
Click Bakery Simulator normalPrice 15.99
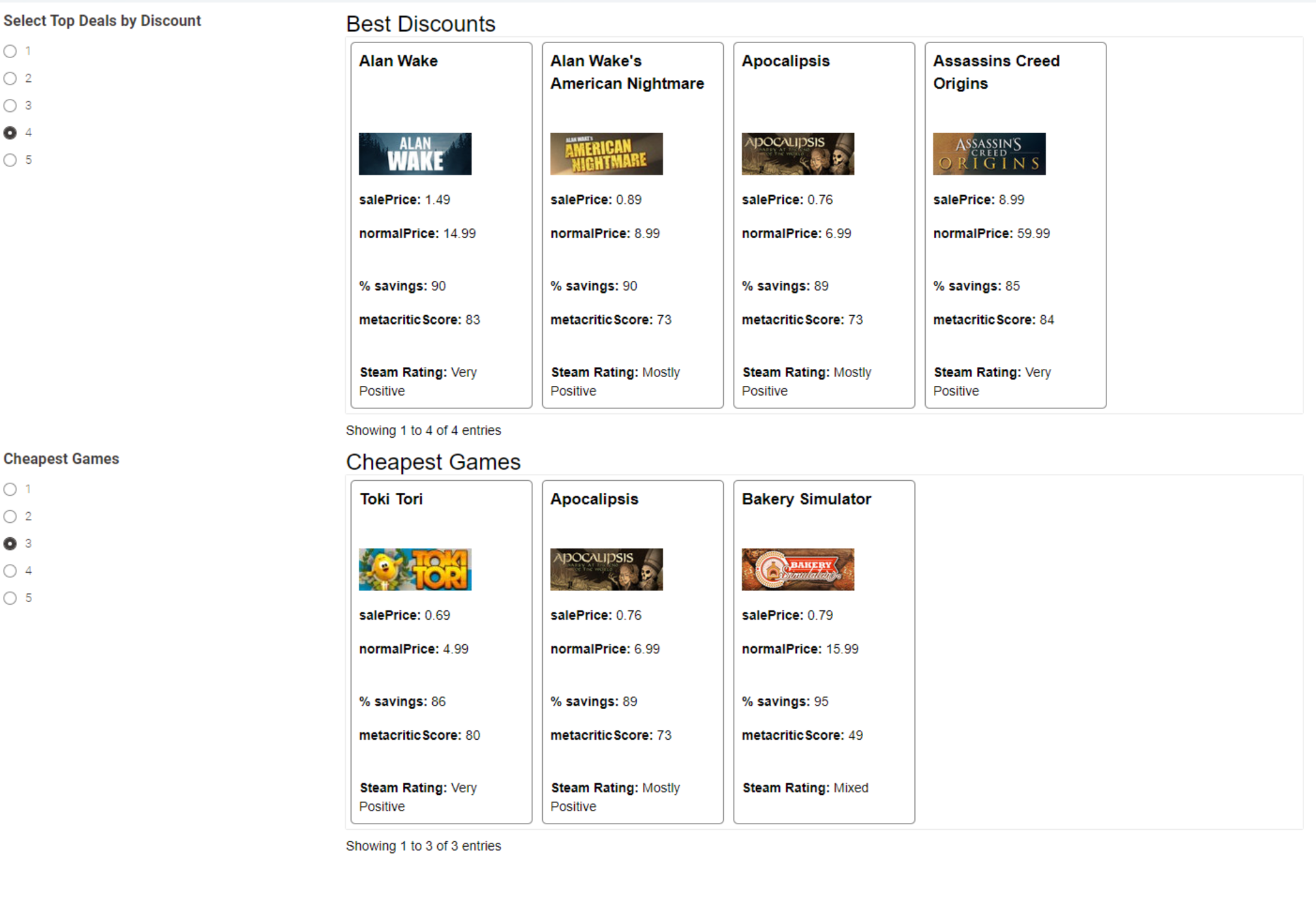point(800,649)
